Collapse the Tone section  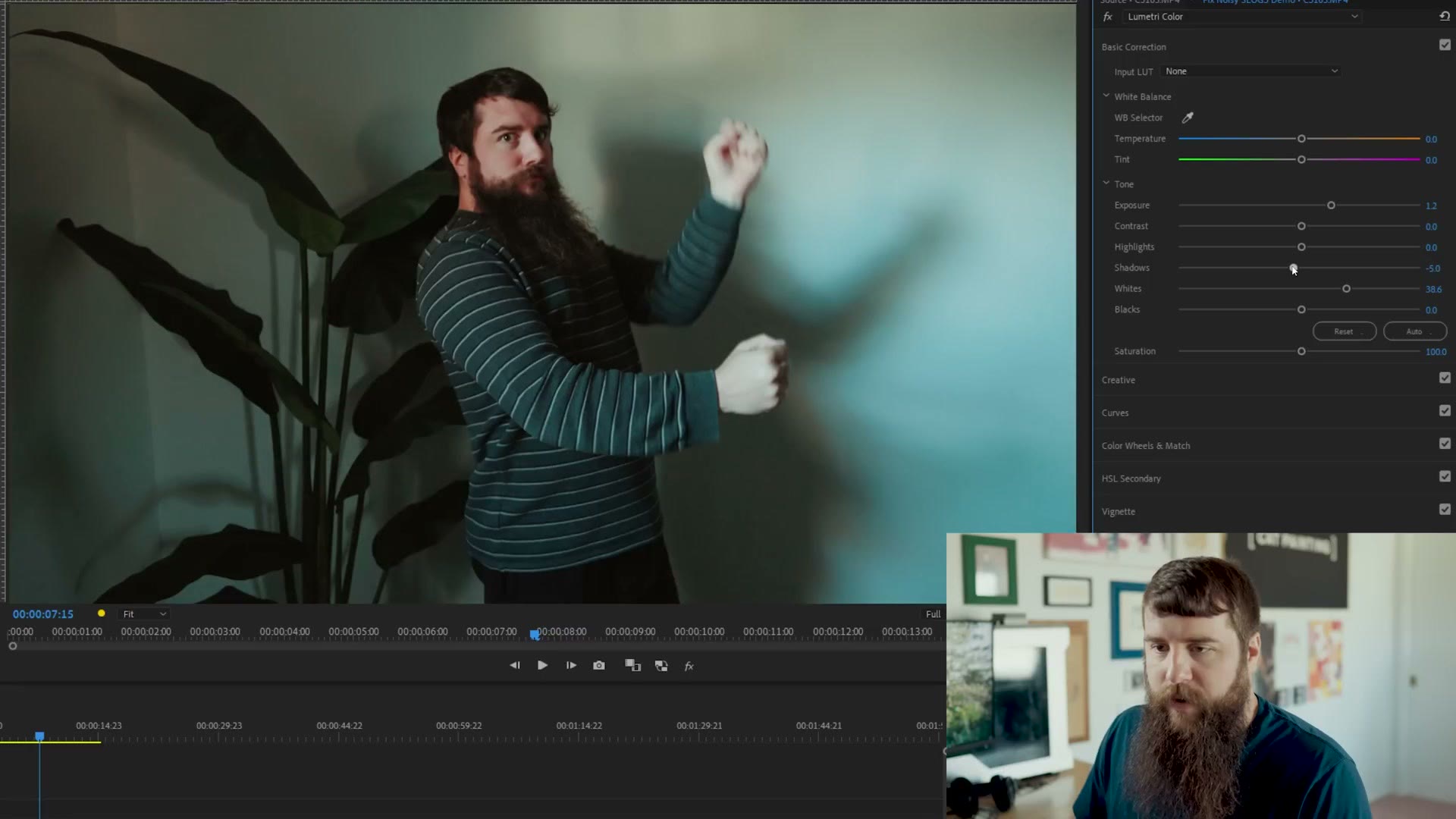[1106, 183]
